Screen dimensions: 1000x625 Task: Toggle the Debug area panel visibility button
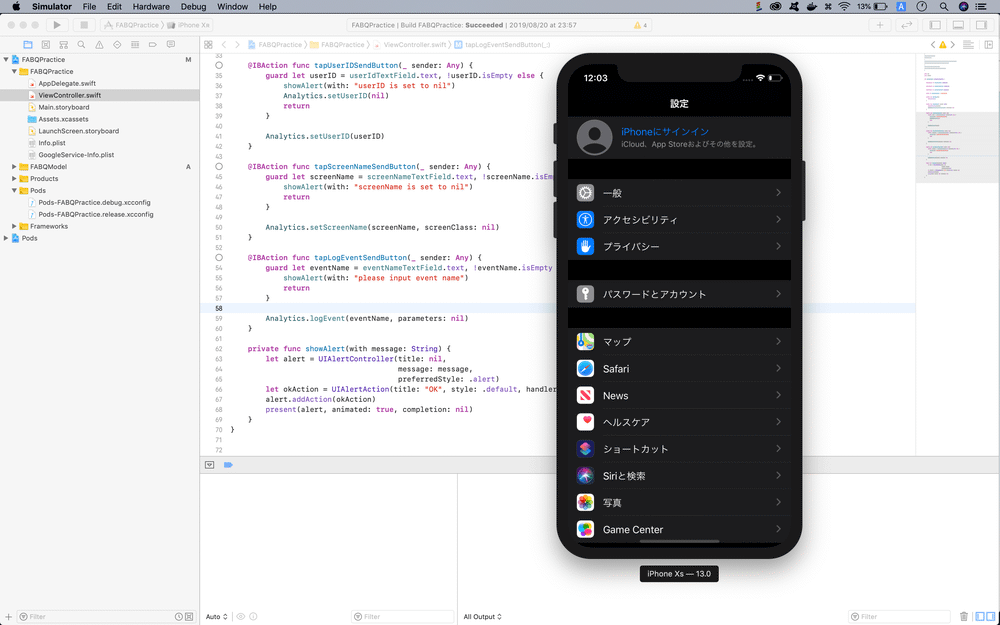pyautogui.click(x=958, y=25)
